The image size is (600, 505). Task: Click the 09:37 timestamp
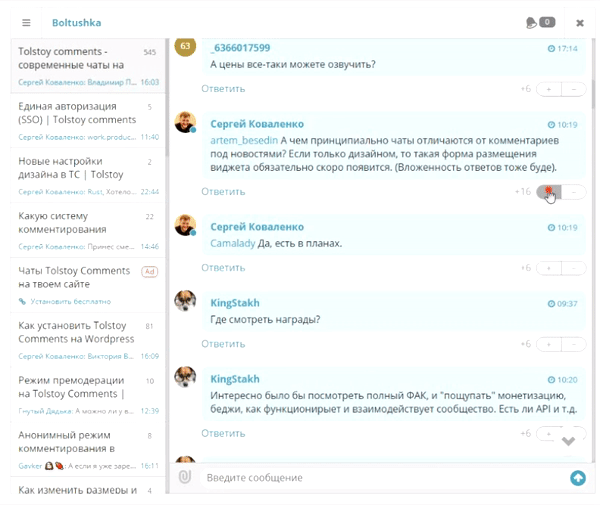[562, 304]
